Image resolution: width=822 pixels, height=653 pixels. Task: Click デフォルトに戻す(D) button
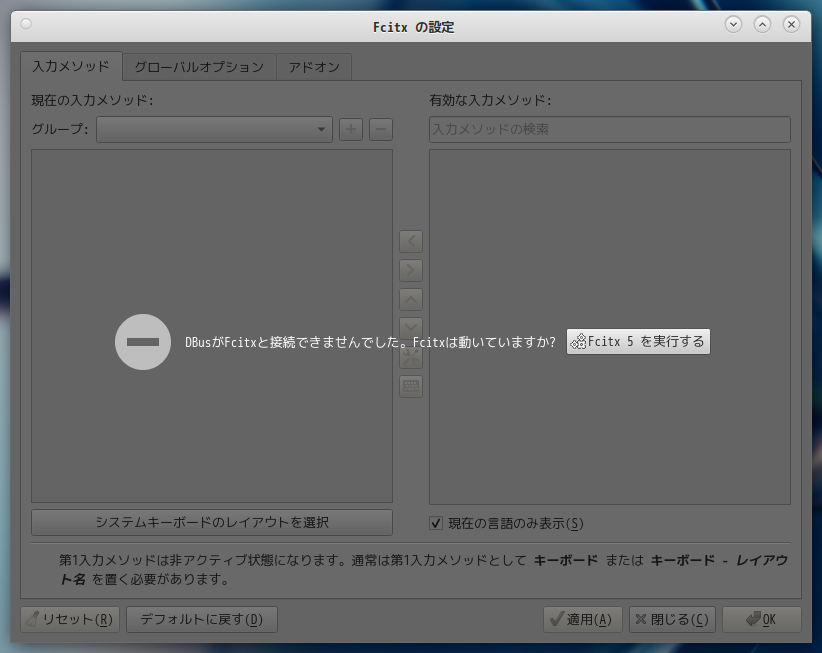click(x=202, y=619)
